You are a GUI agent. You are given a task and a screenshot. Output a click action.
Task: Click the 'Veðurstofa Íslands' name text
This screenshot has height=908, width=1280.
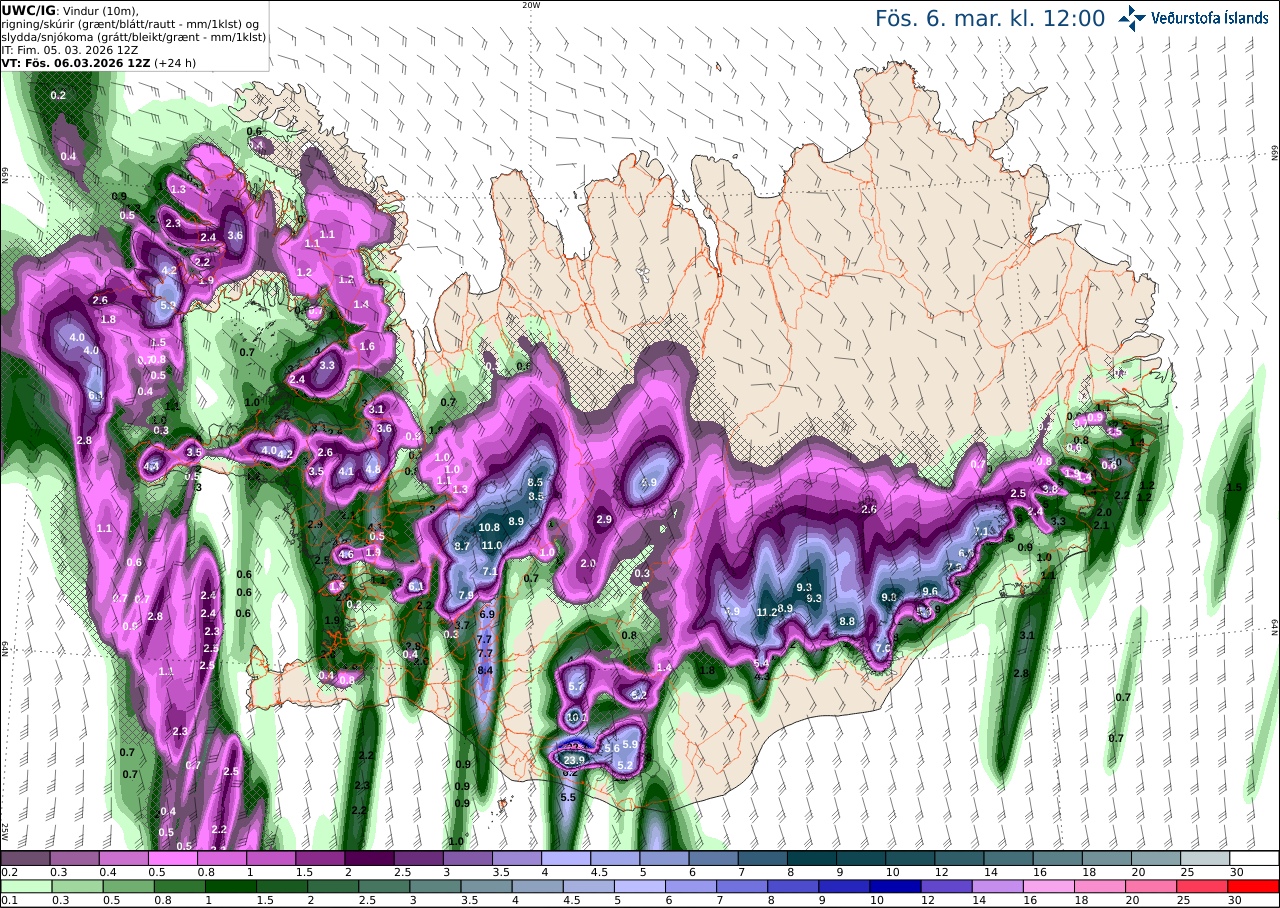point(1210,17)
